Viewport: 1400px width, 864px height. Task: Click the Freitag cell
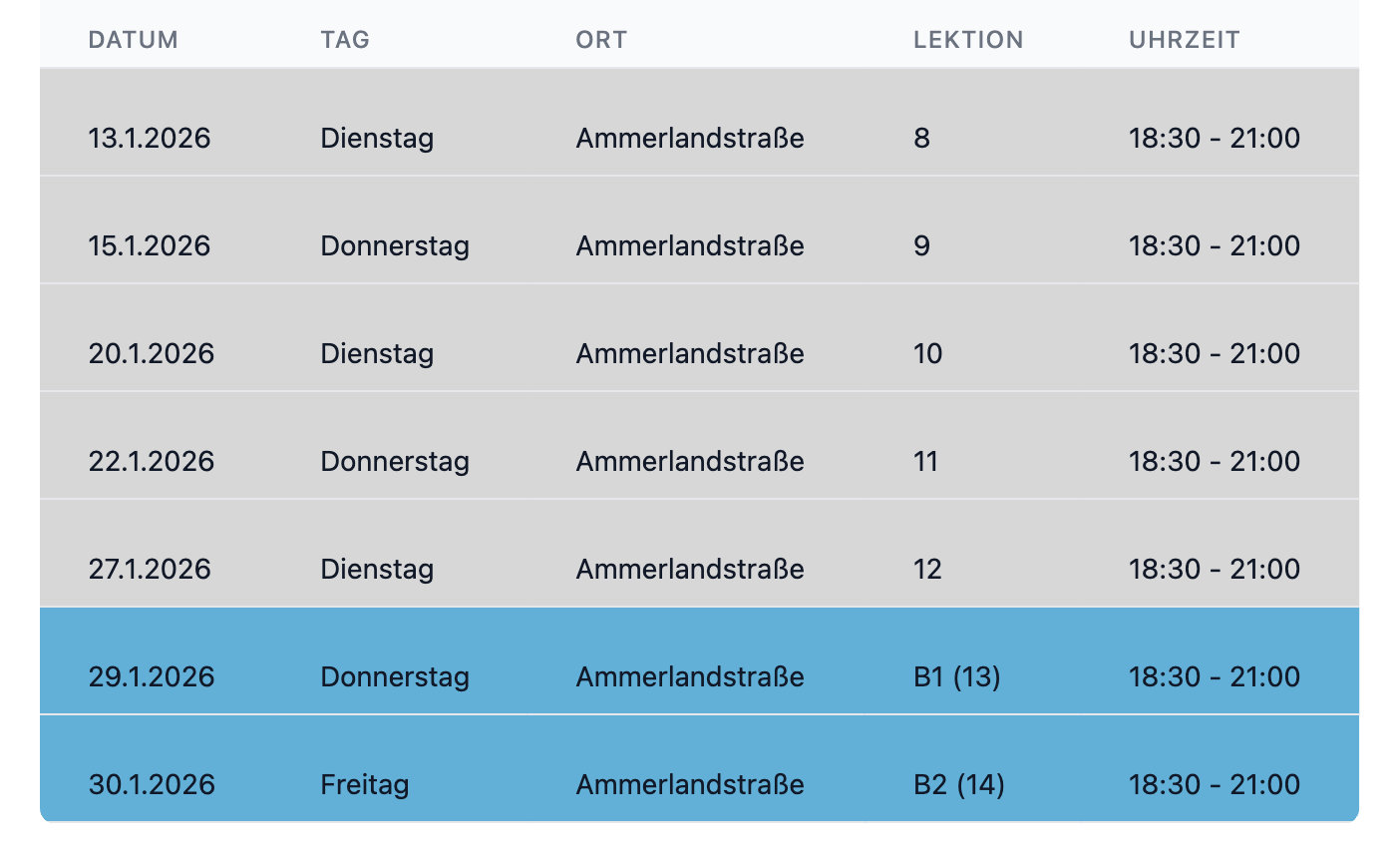(x=365, y=784)
